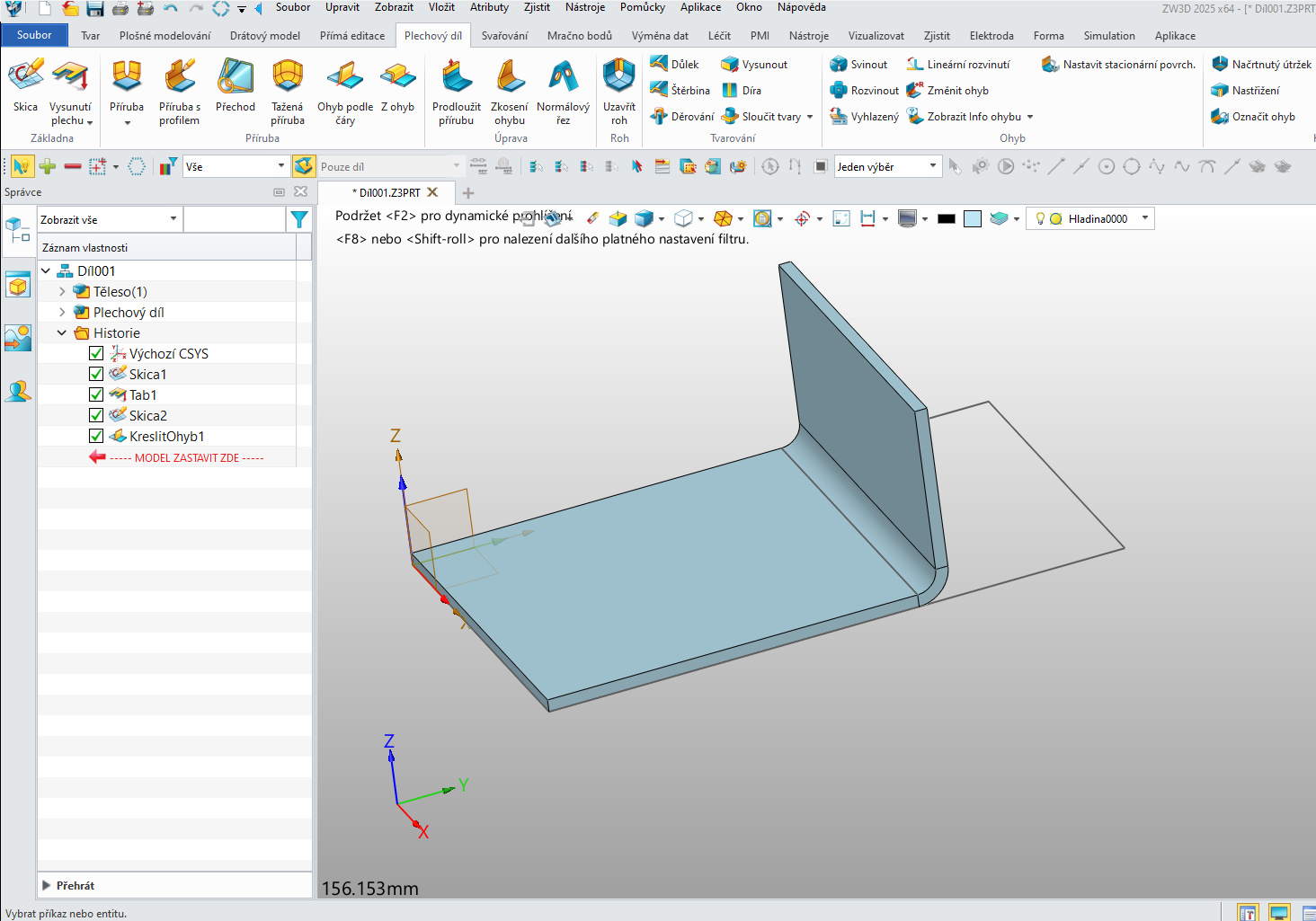Switch to the Svařování ribbon tab

click(x=504, y=36)
